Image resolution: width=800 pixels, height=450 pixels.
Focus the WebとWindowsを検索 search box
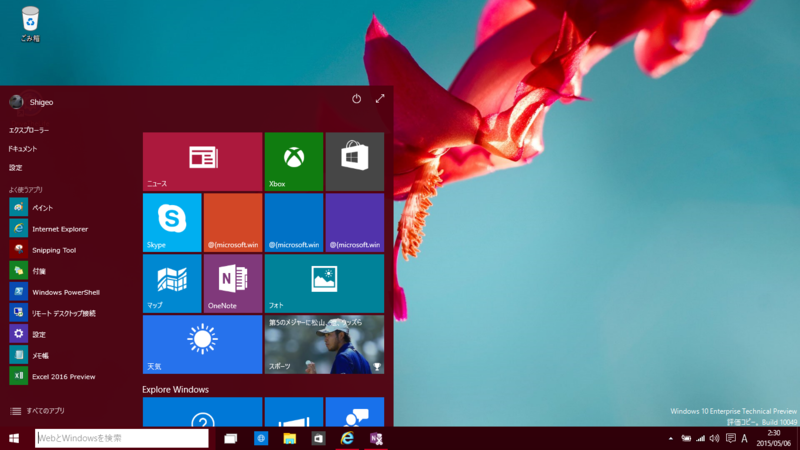pyautogui.click(x=121, y=438)
